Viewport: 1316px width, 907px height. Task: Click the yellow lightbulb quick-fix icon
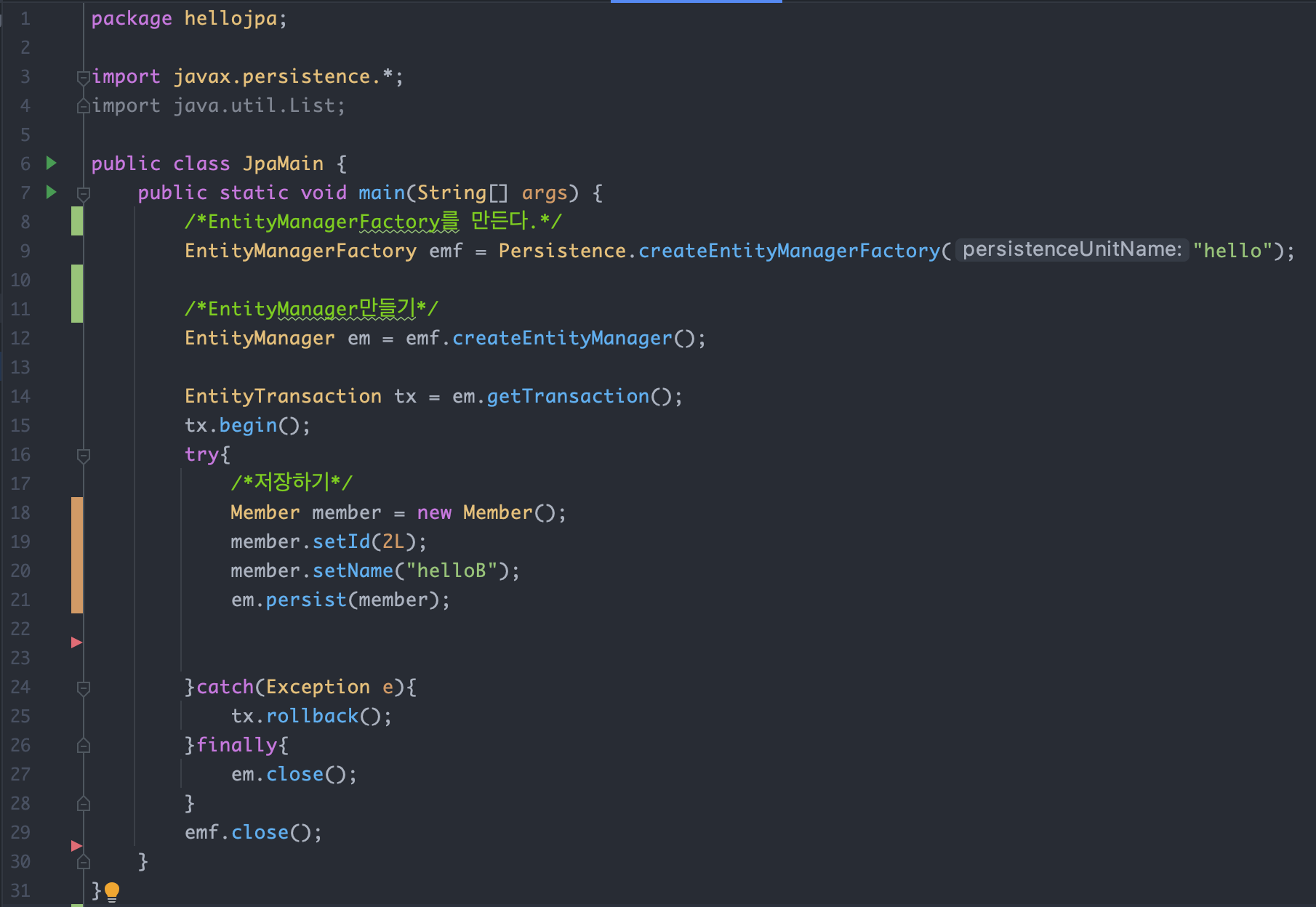pos(111,892)
